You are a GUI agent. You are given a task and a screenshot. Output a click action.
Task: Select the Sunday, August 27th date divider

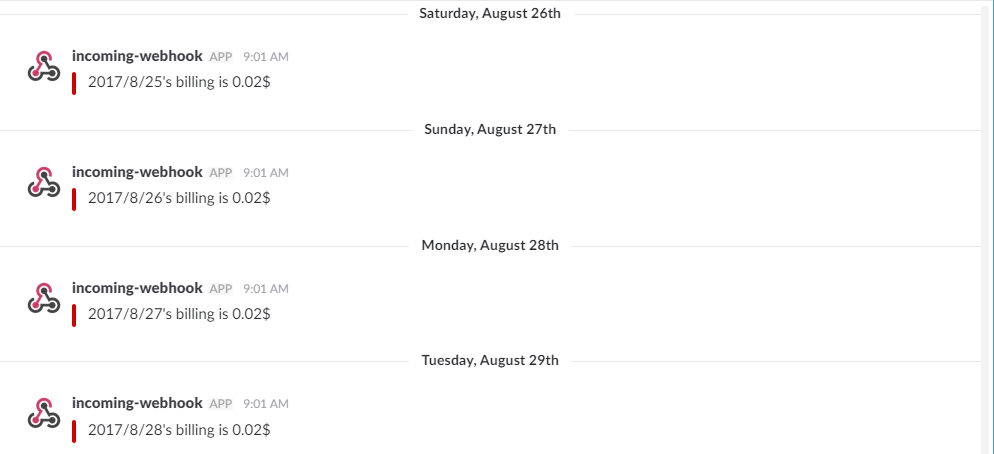pyautogui.click(x=490, y=129)
